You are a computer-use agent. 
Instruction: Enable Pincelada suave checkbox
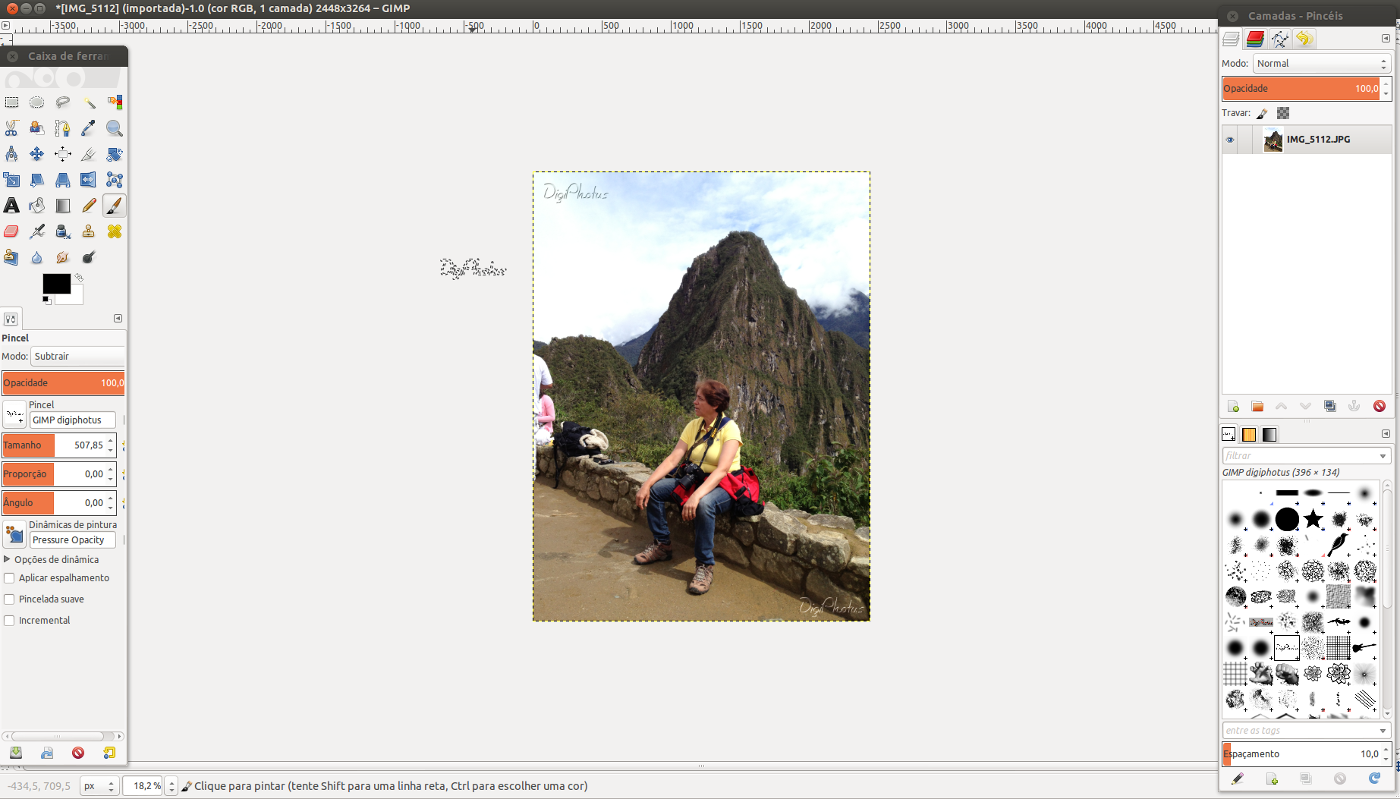[10, 599]
